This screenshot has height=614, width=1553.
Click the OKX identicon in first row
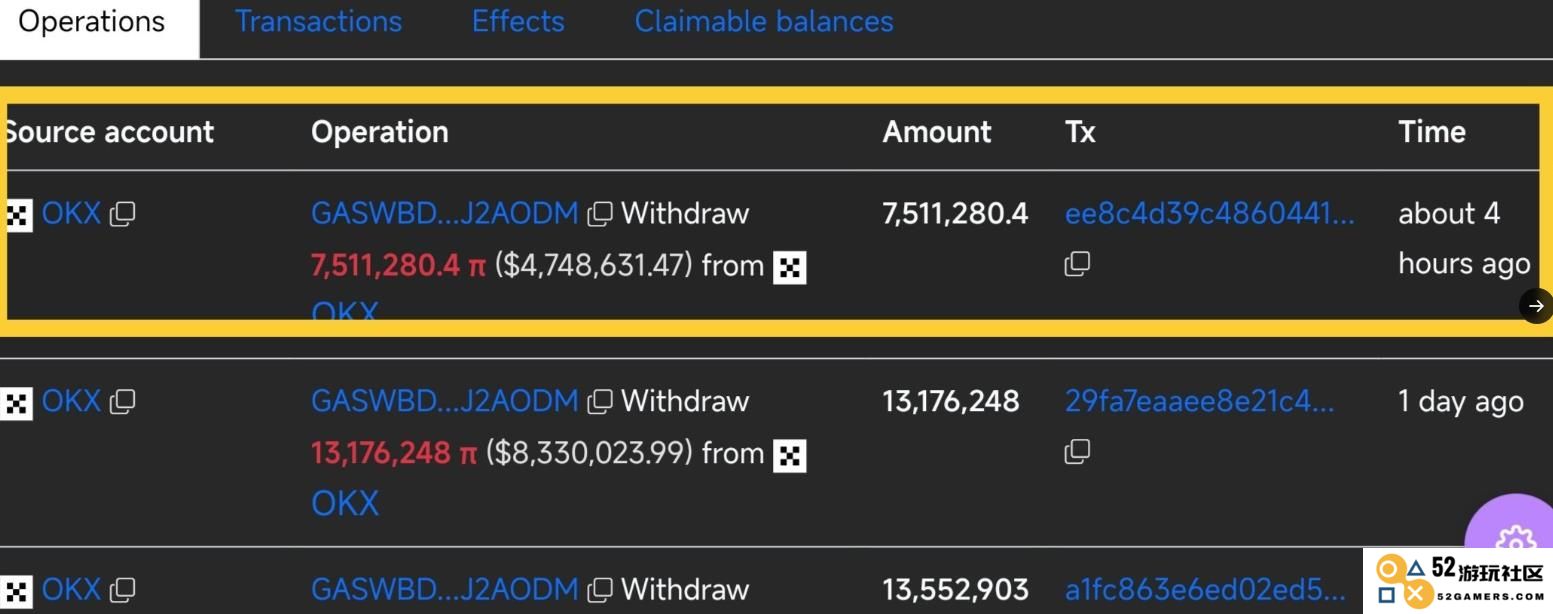[x=17, y=214]
